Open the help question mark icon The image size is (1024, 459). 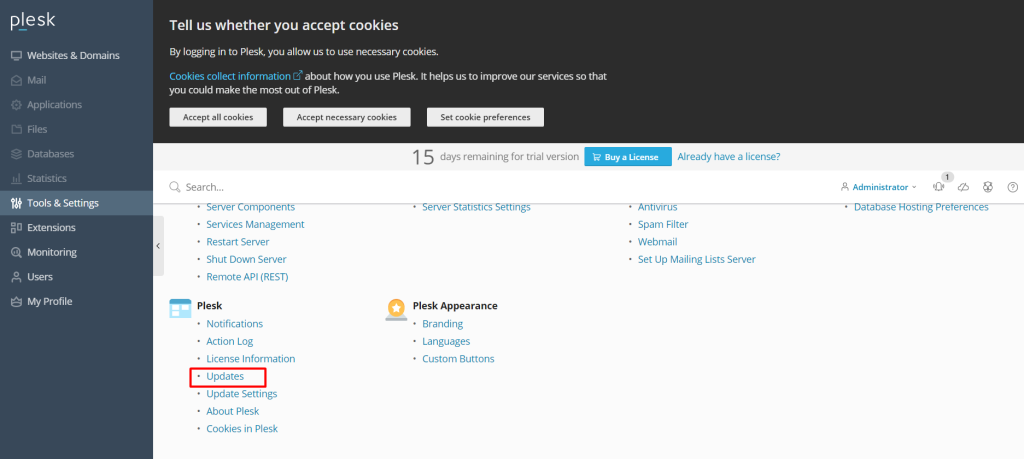1013,187
